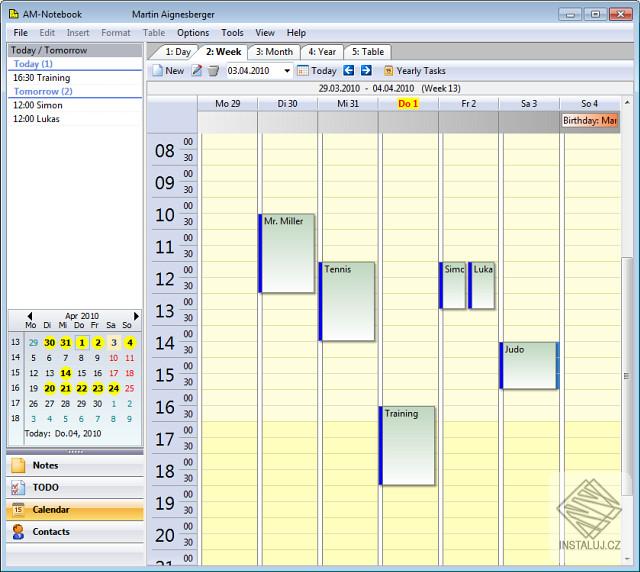Click the sidebar splitter grip above Notes
640x572 pixels.
(75, 452)
